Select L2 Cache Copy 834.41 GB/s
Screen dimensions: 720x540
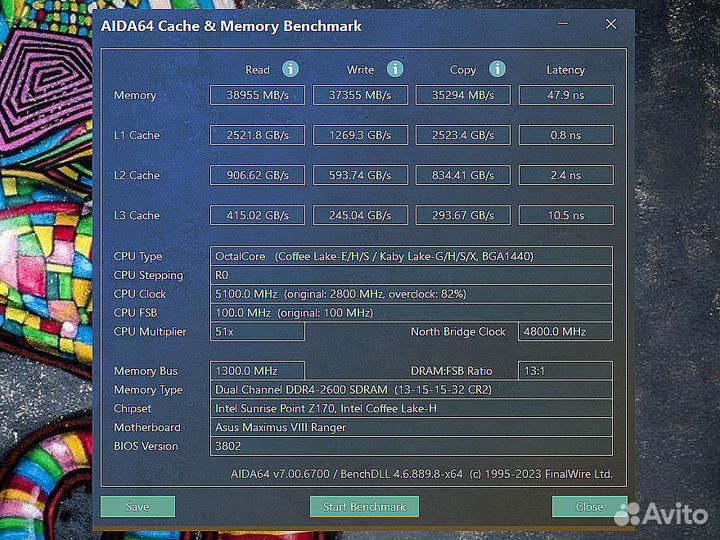[463, 175]
